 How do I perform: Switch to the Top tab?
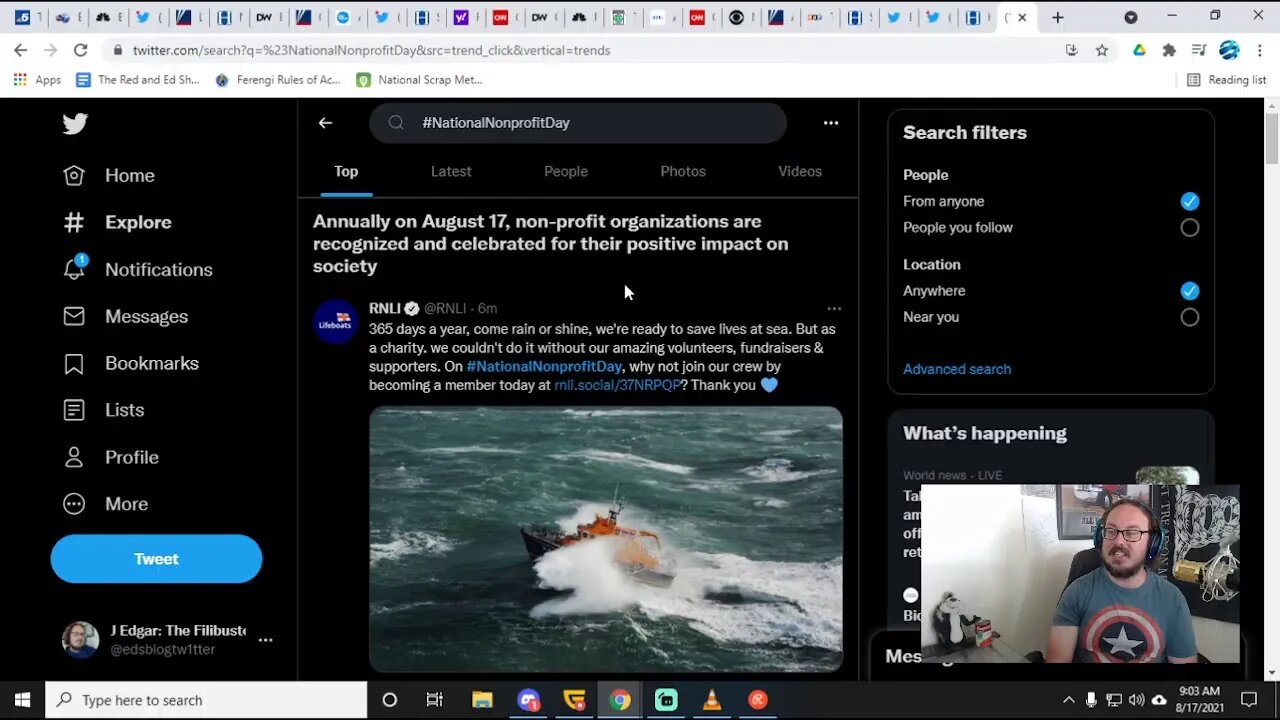click(x=346, y=171)
